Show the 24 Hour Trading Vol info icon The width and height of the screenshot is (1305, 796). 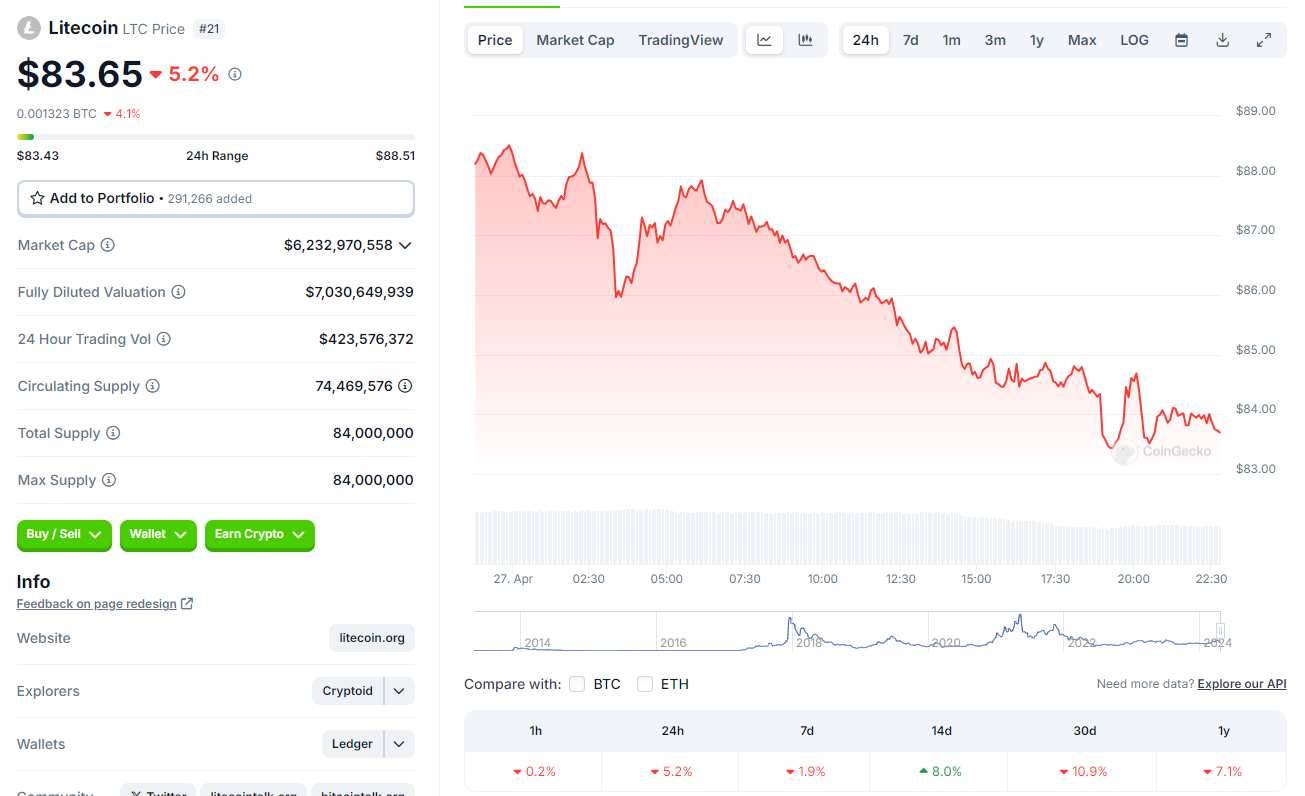(x=163, y=339)
